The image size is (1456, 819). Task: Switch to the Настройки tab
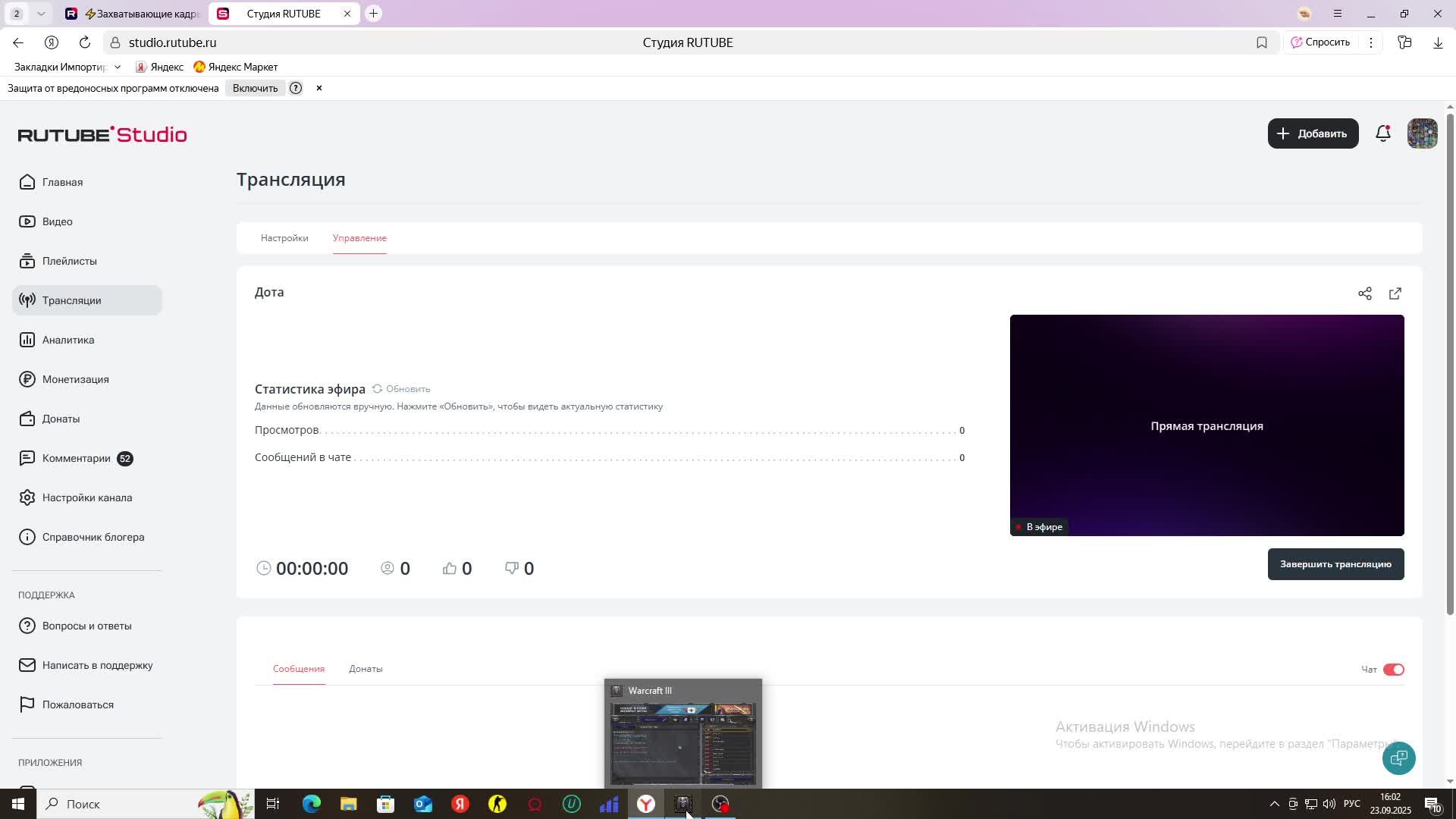(x=284, y=238)
